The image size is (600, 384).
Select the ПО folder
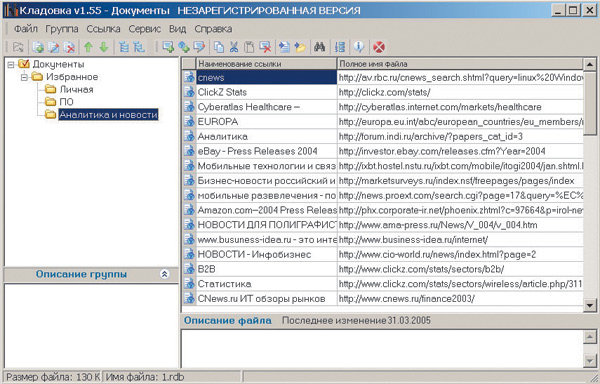click(66, 102)
